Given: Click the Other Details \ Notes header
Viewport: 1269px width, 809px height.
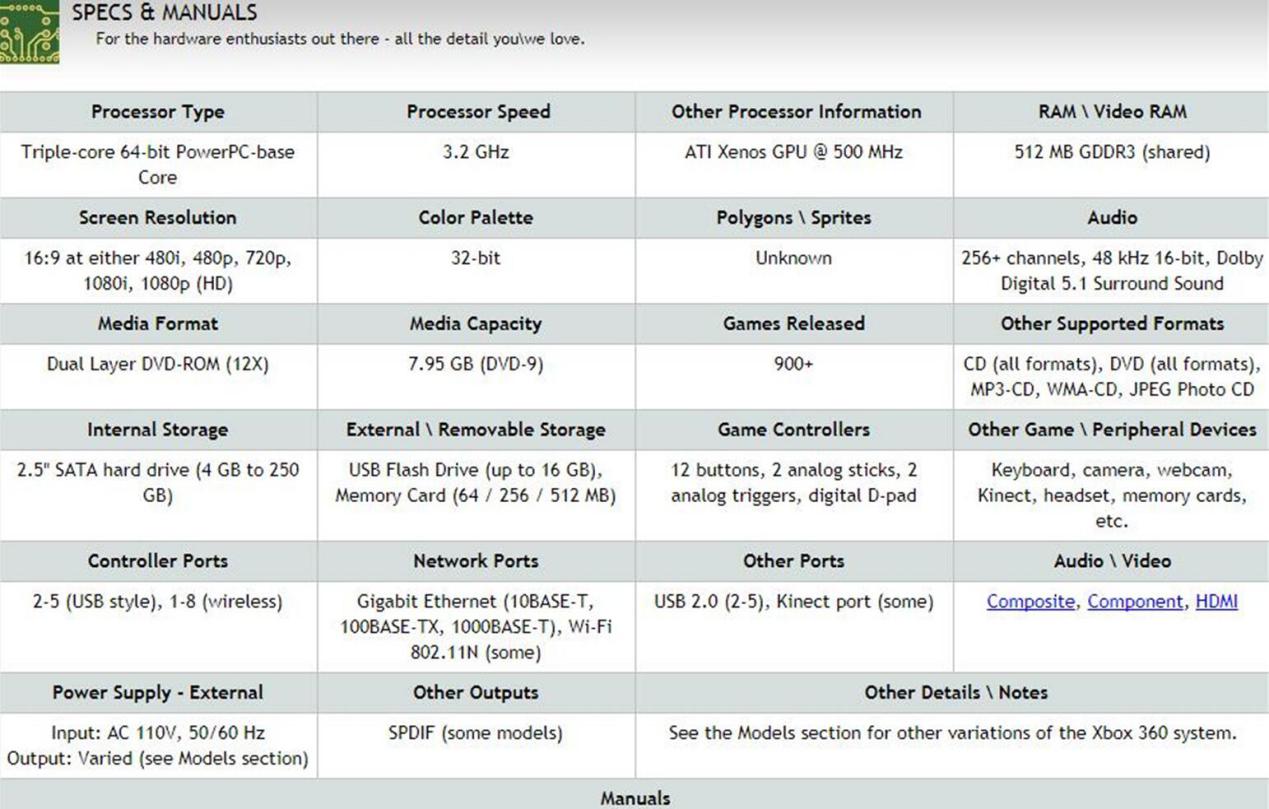Looking at the screenshot, I should [956, 693].
